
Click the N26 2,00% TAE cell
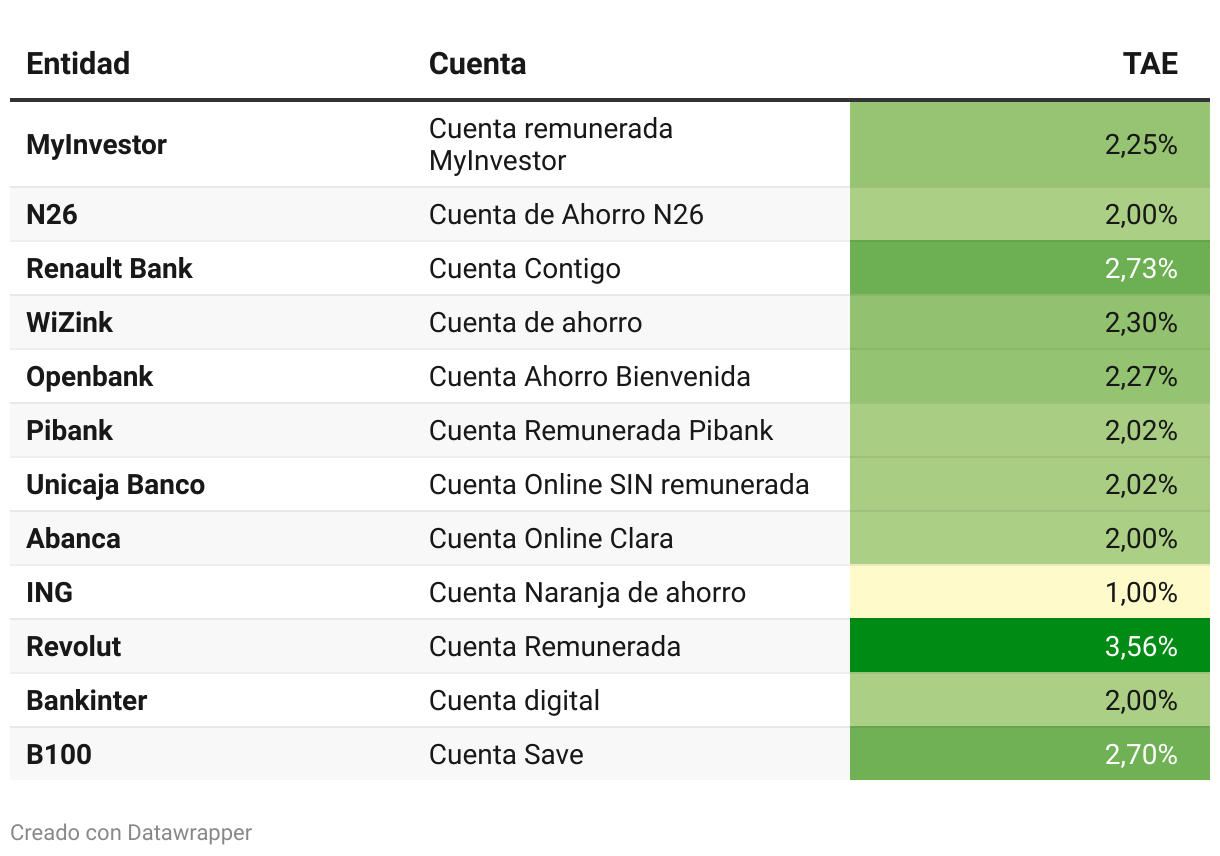1030,214
